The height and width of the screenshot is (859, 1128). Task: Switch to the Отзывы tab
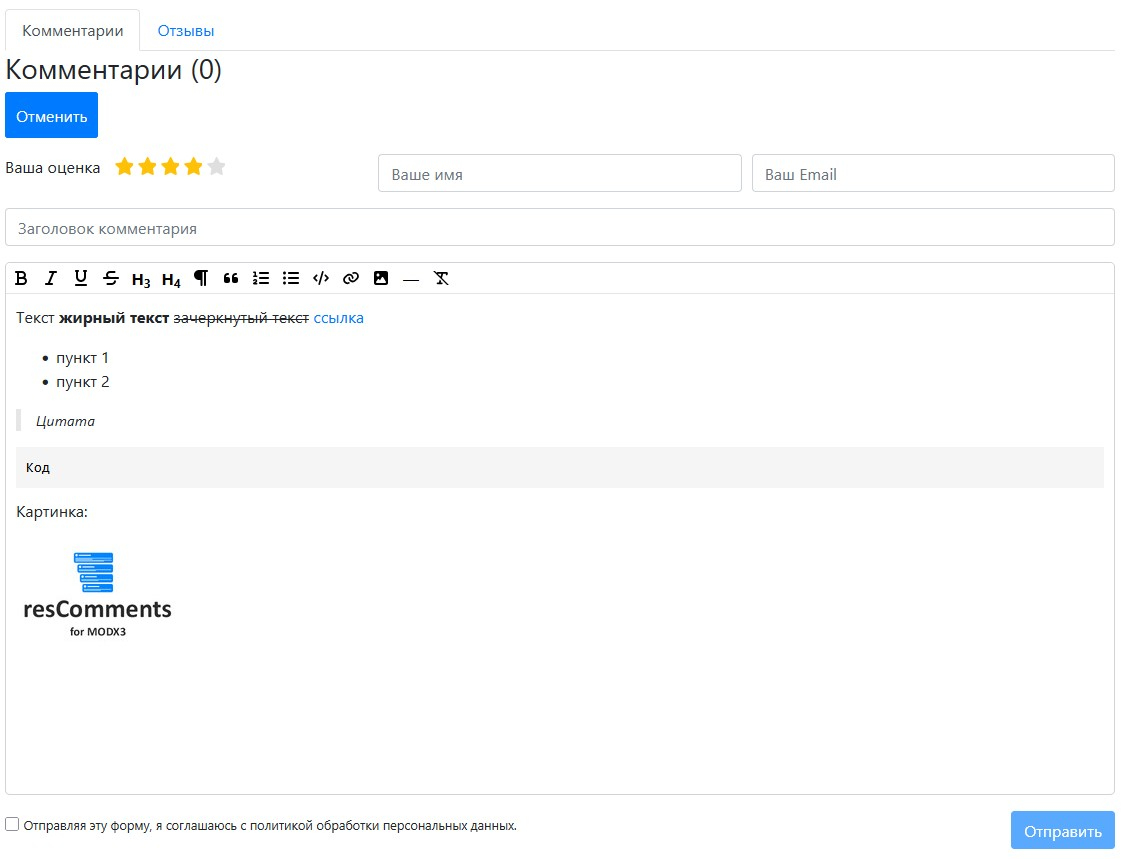pyautogui.click(x=186, y=31)
